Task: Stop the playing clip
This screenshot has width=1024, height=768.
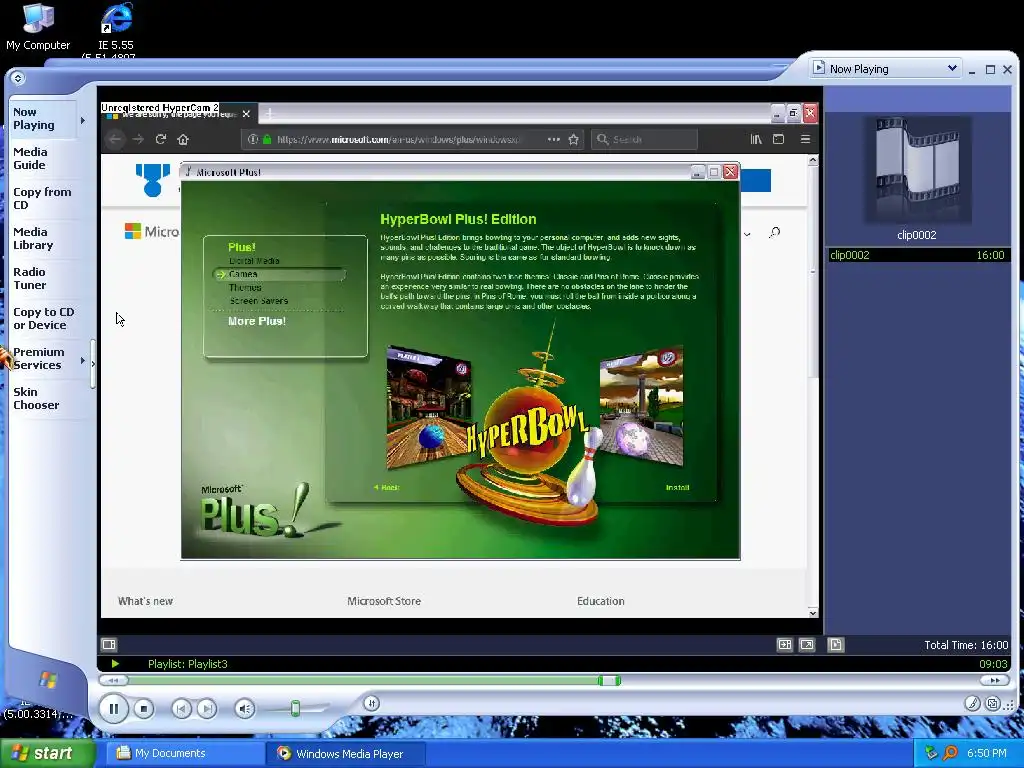Action: pyautogui.click(x=144, y=709)
